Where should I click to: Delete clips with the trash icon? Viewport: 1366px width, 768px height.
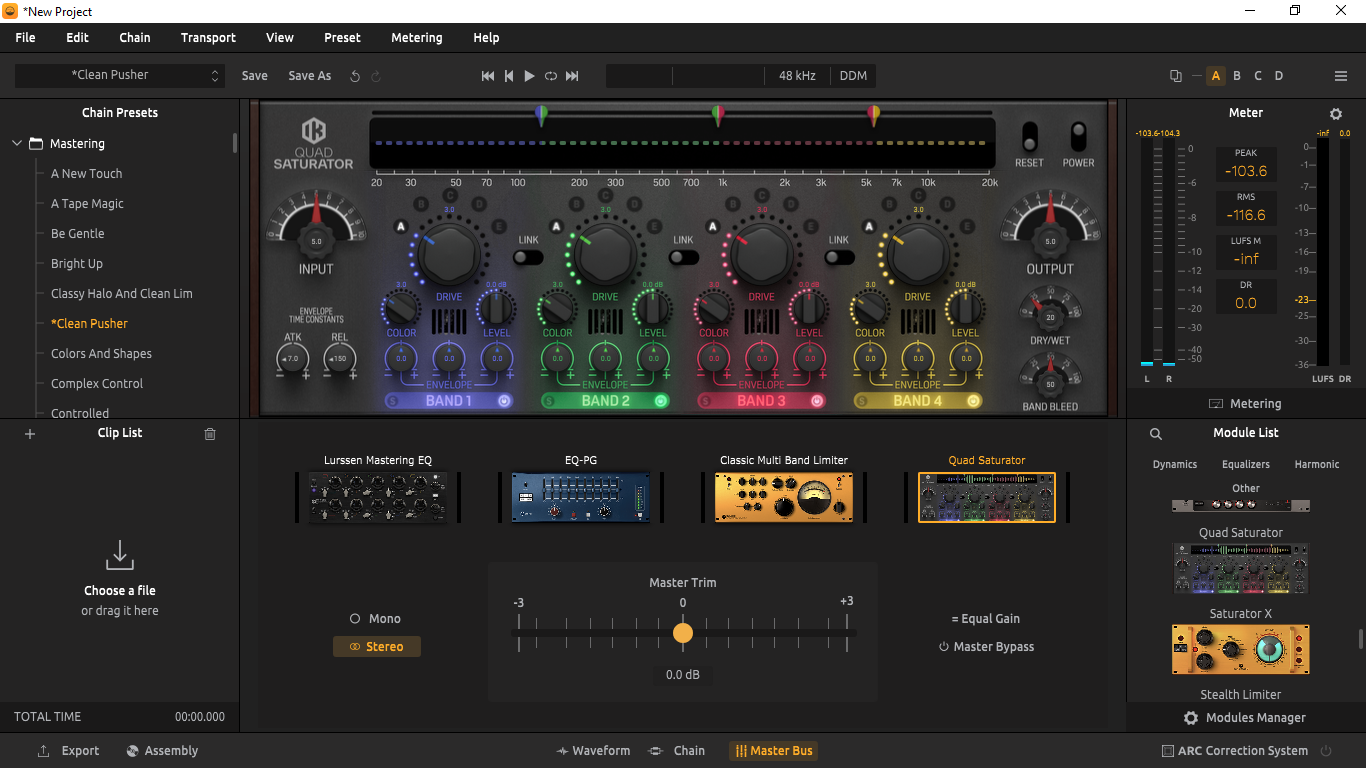tap(210, 434)
